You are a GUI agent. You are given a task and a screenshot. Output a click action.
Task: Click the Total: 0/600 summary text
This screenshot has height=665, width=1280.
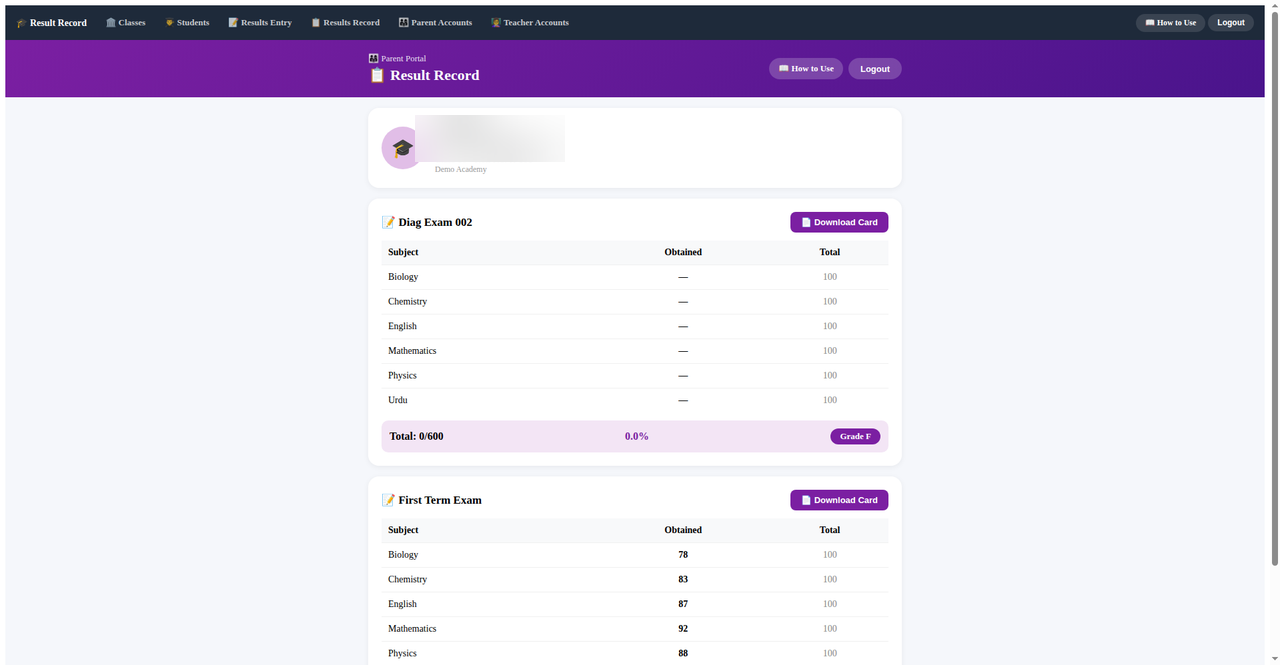pos(416,436)
